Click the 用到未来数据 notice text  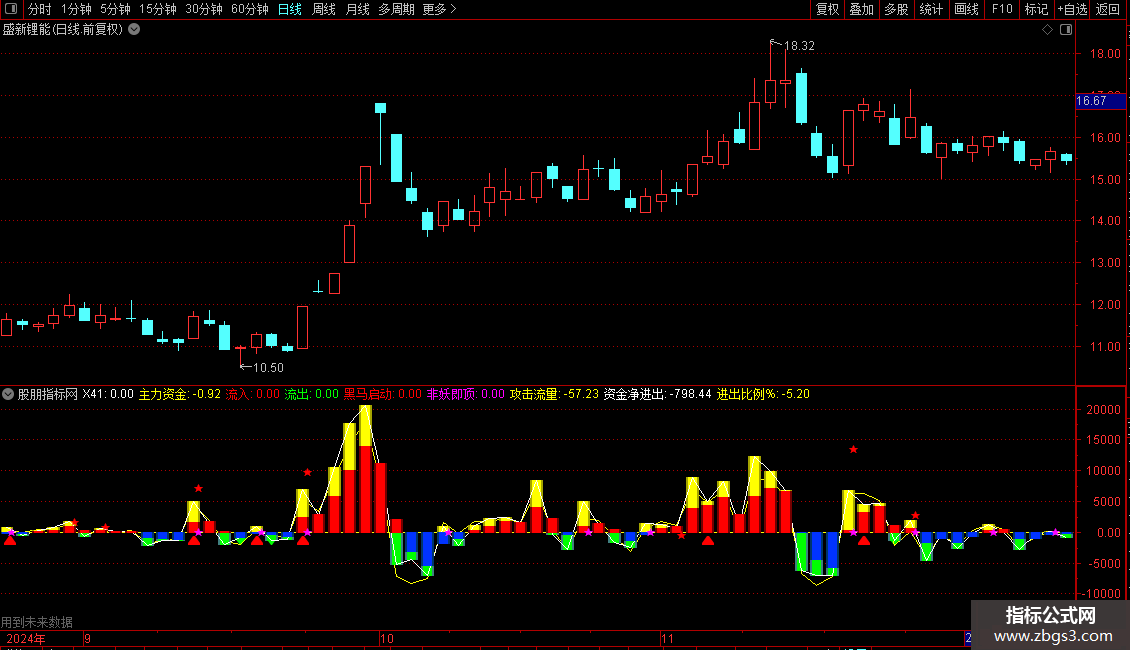tap(37, 622)
